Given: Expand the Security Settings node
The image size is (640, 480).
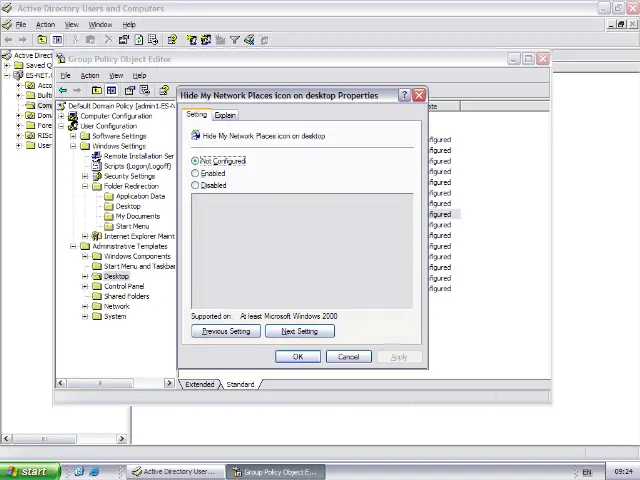Looking at the screenshot, I should pos(85,176).
